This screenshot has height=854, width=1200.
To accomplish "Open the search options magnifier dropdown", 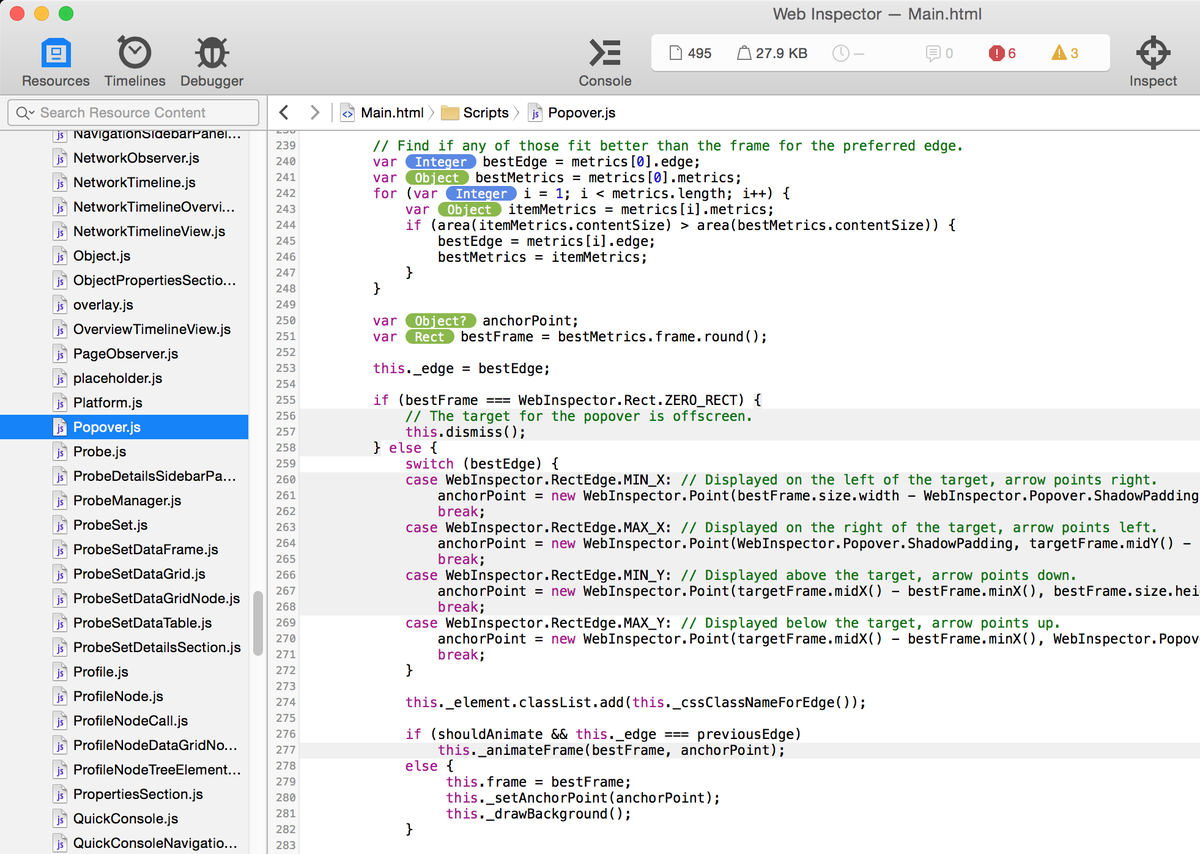I will tap(23, 113).
